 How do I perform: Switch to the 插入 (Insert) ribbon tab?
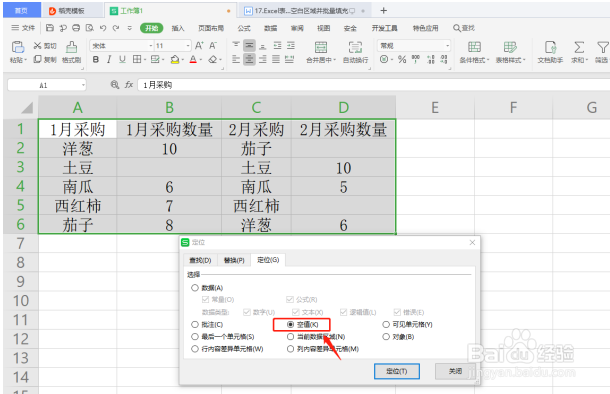[178, 28]
